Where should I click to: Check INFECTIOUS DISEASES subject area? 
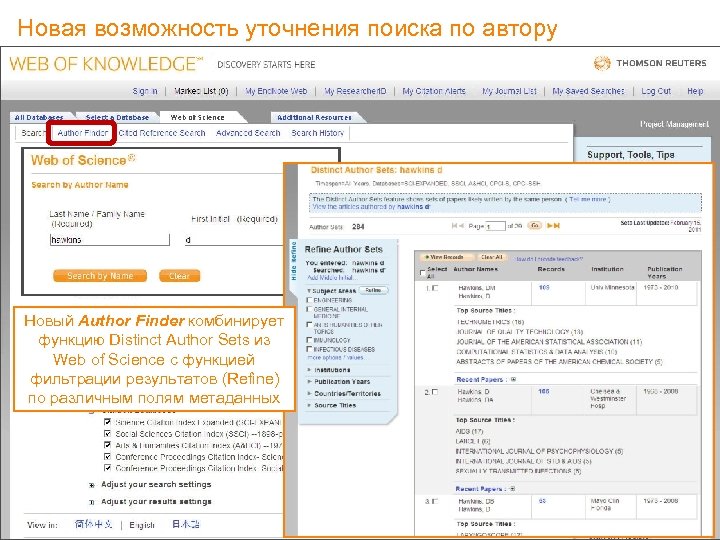(309, 349)
